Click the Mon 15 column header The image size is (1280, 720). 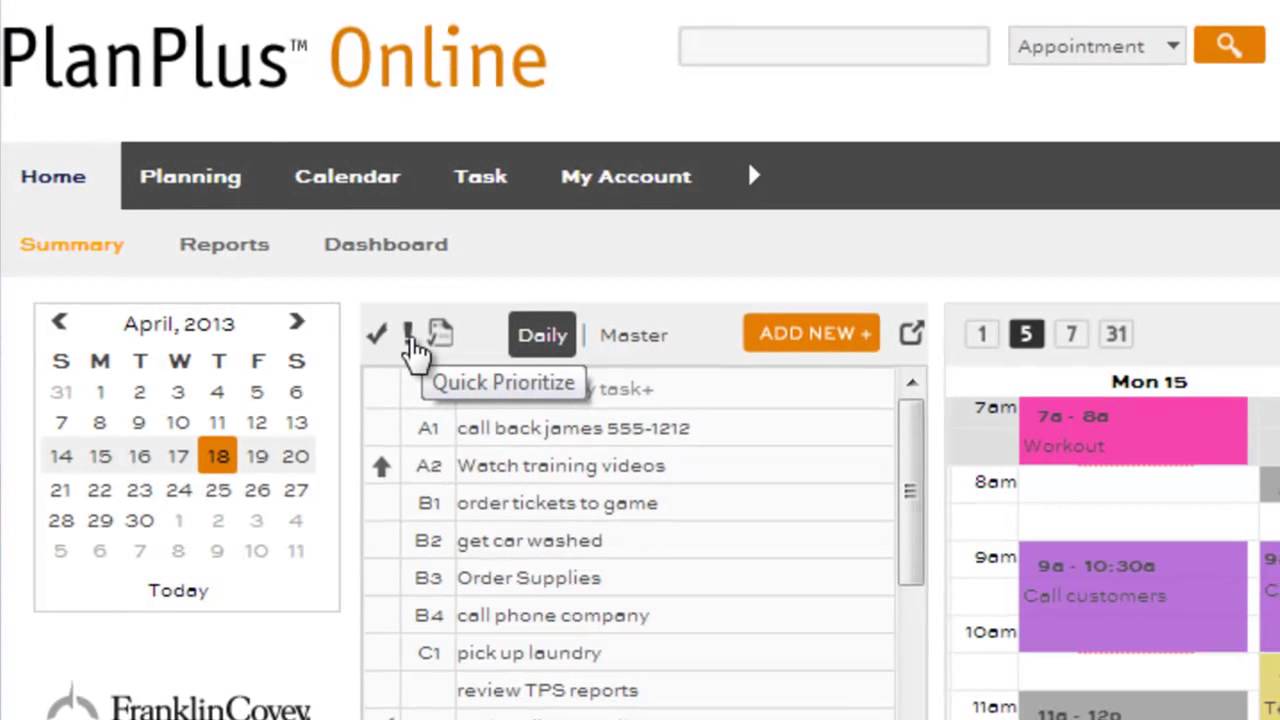click(x=1149, y=382)
